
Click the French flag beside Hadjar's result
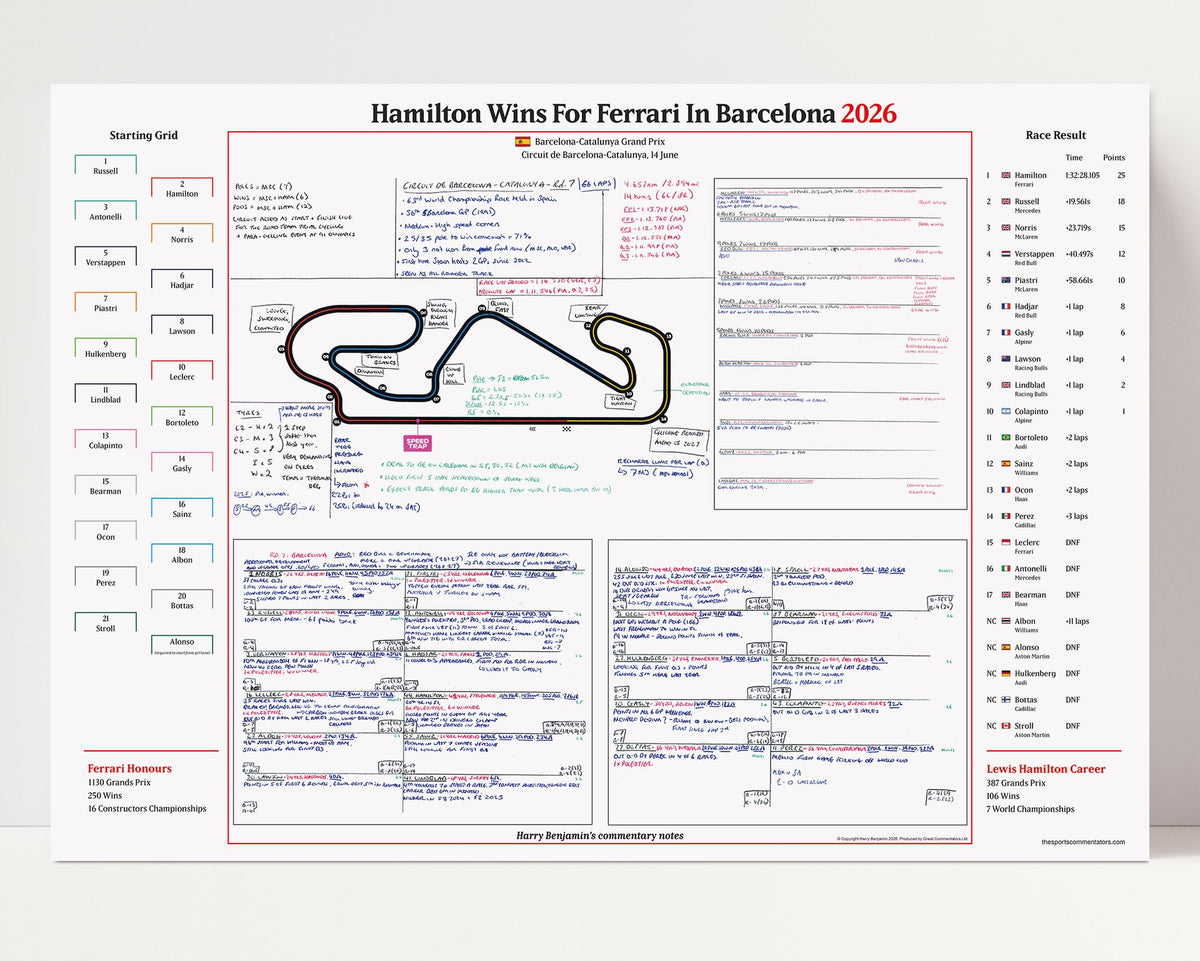(x=1007, y=306)
